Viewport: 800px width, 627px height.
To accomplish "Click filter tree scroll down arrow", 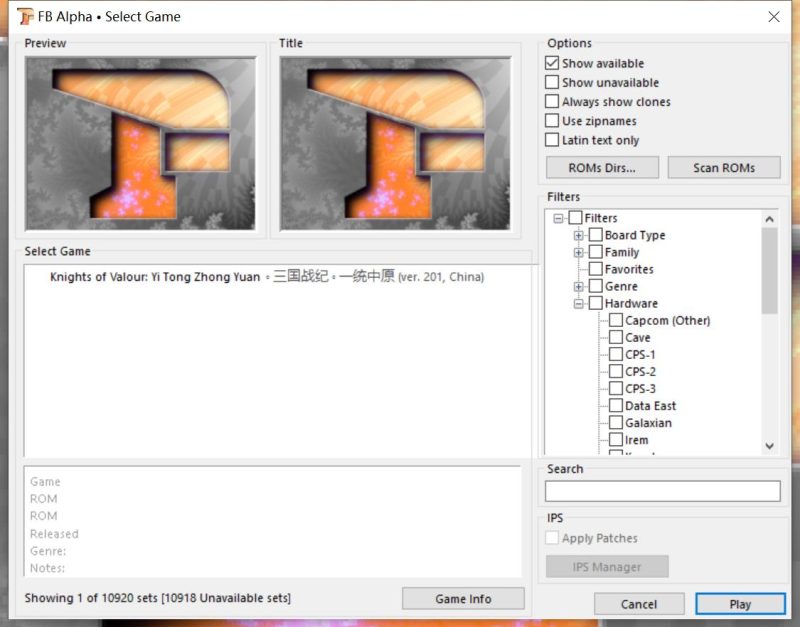I will coord(769,446).
